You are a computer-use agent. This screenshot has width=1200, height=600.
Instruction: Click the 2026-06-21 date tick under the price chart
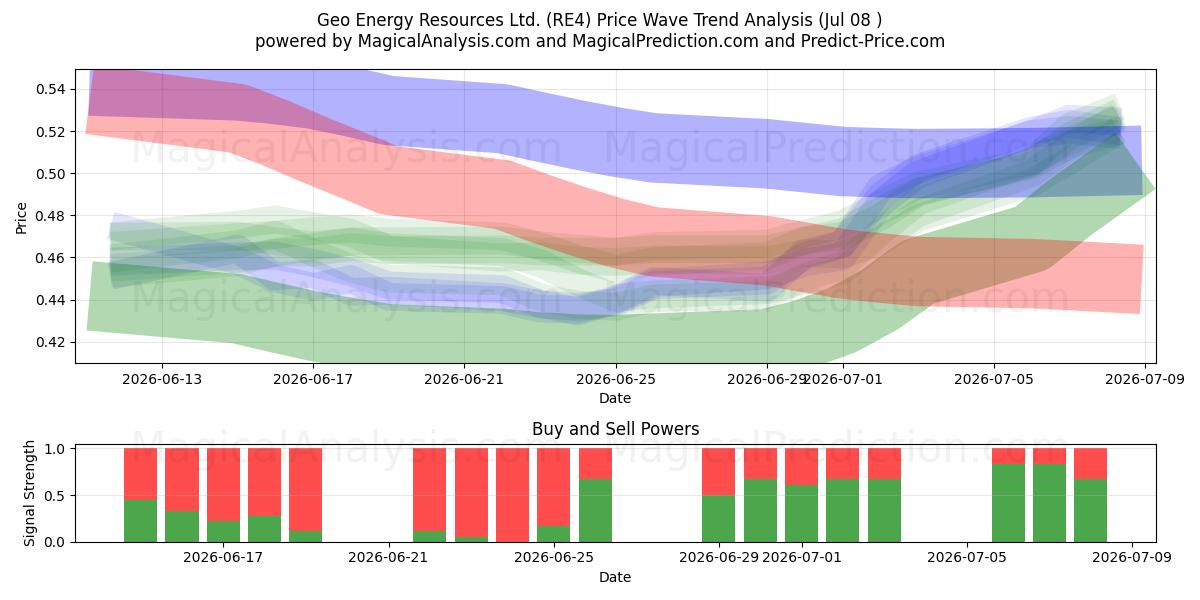pos(464,379)
